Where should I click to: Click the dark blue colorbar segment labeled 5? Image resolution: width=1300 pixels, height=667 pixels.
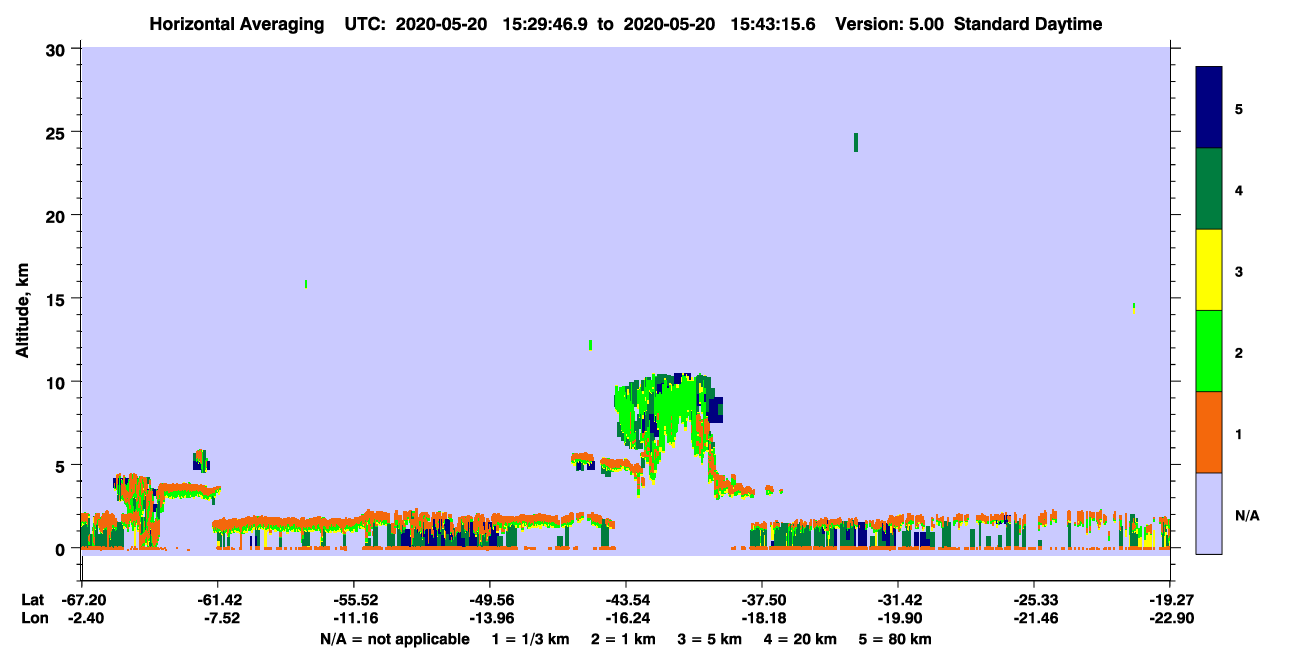click(x=1209, y=108)
